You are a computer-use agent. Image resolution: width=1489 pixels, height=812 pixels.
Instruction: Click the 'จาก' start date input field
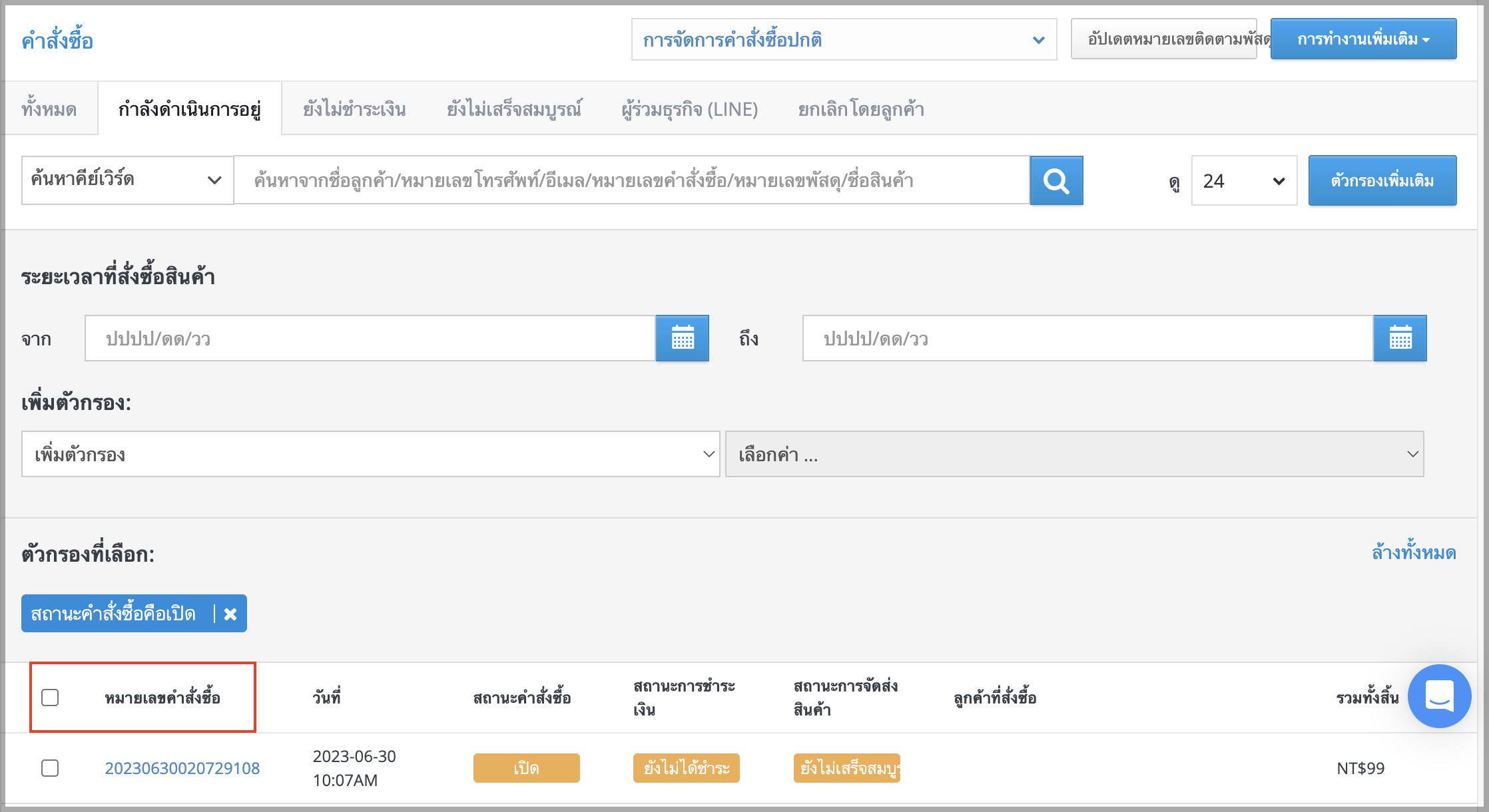pyautogui.click(x=370, y=338)
